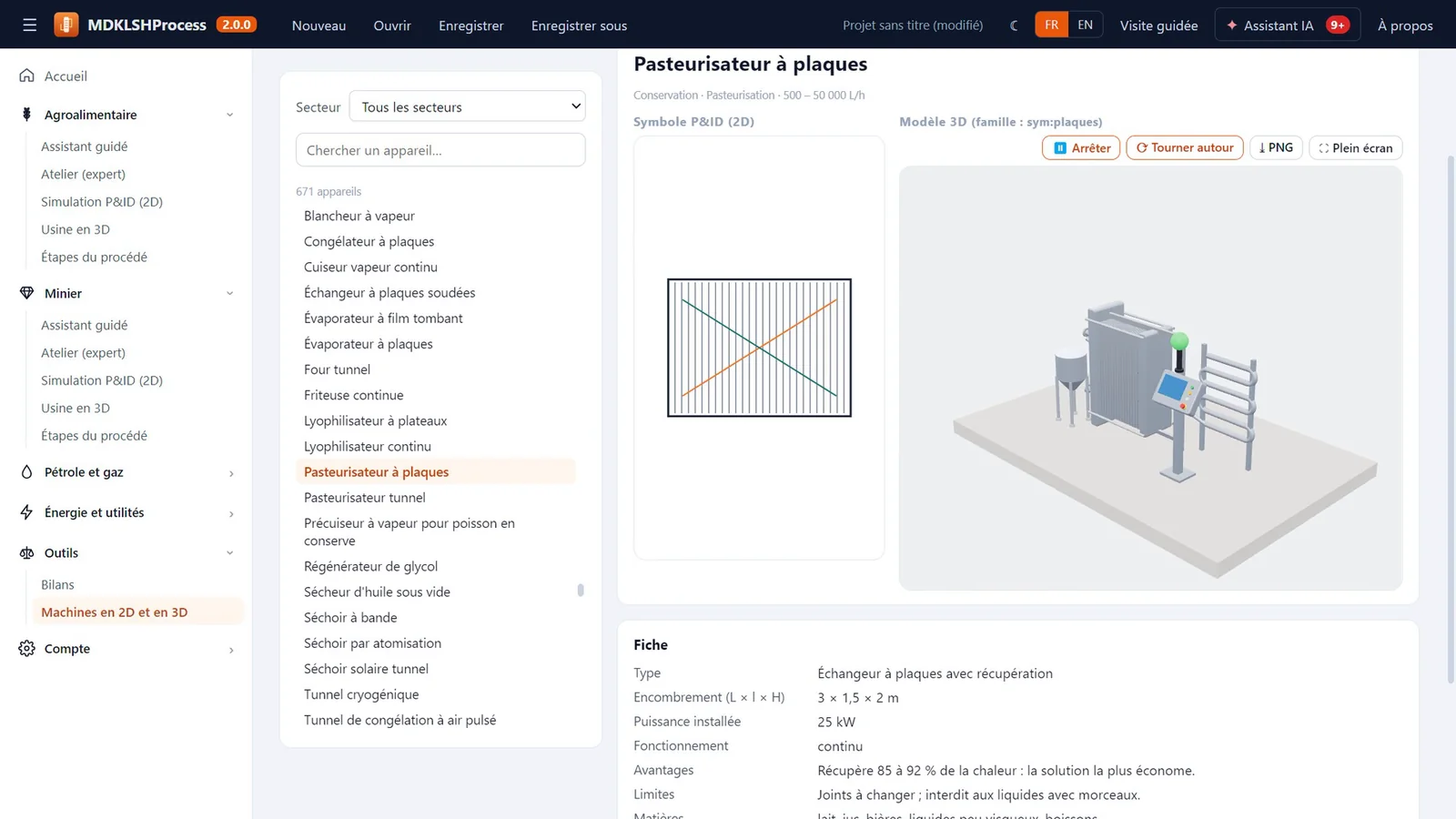Select Évaporateur à film tombant
This screenshot has width=1456, height=819.
[x=383, y=318]
